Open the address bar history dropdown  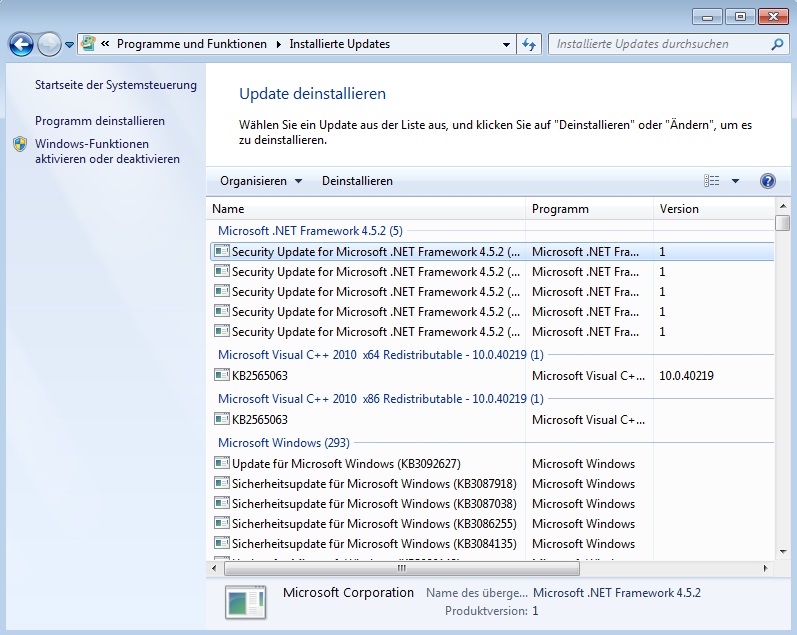tap(506, 44)
